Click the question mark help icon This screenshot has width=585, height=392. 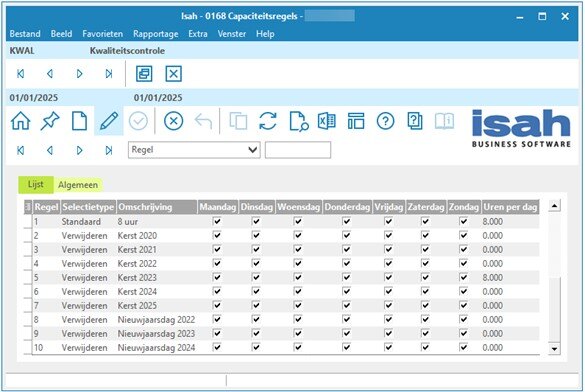tap(385, 121)
